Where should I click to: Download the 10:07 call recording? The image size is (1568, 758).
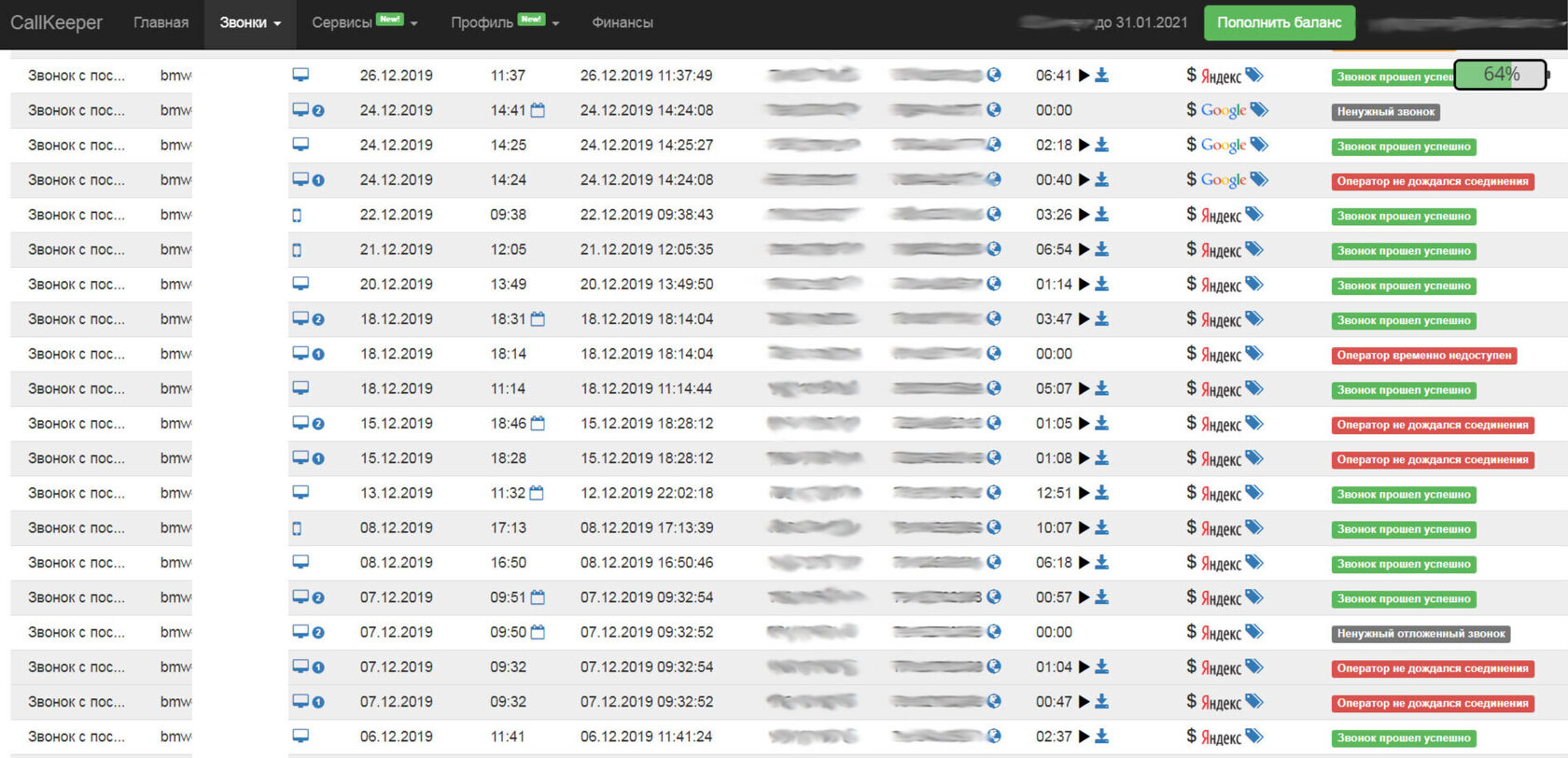click(x=1101, y=528)
